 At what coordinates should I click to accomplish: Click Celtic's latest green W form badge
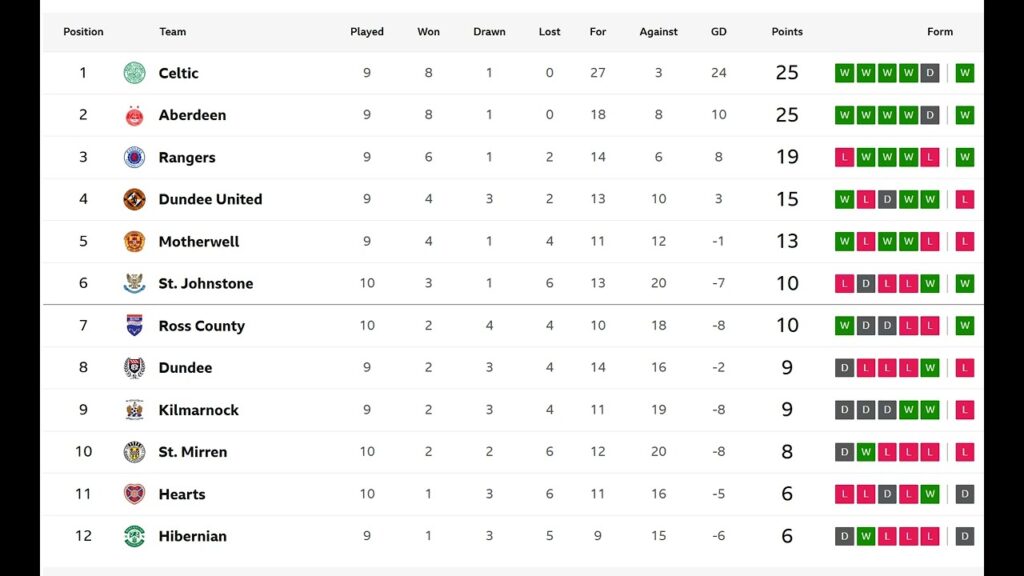[964, 73]
